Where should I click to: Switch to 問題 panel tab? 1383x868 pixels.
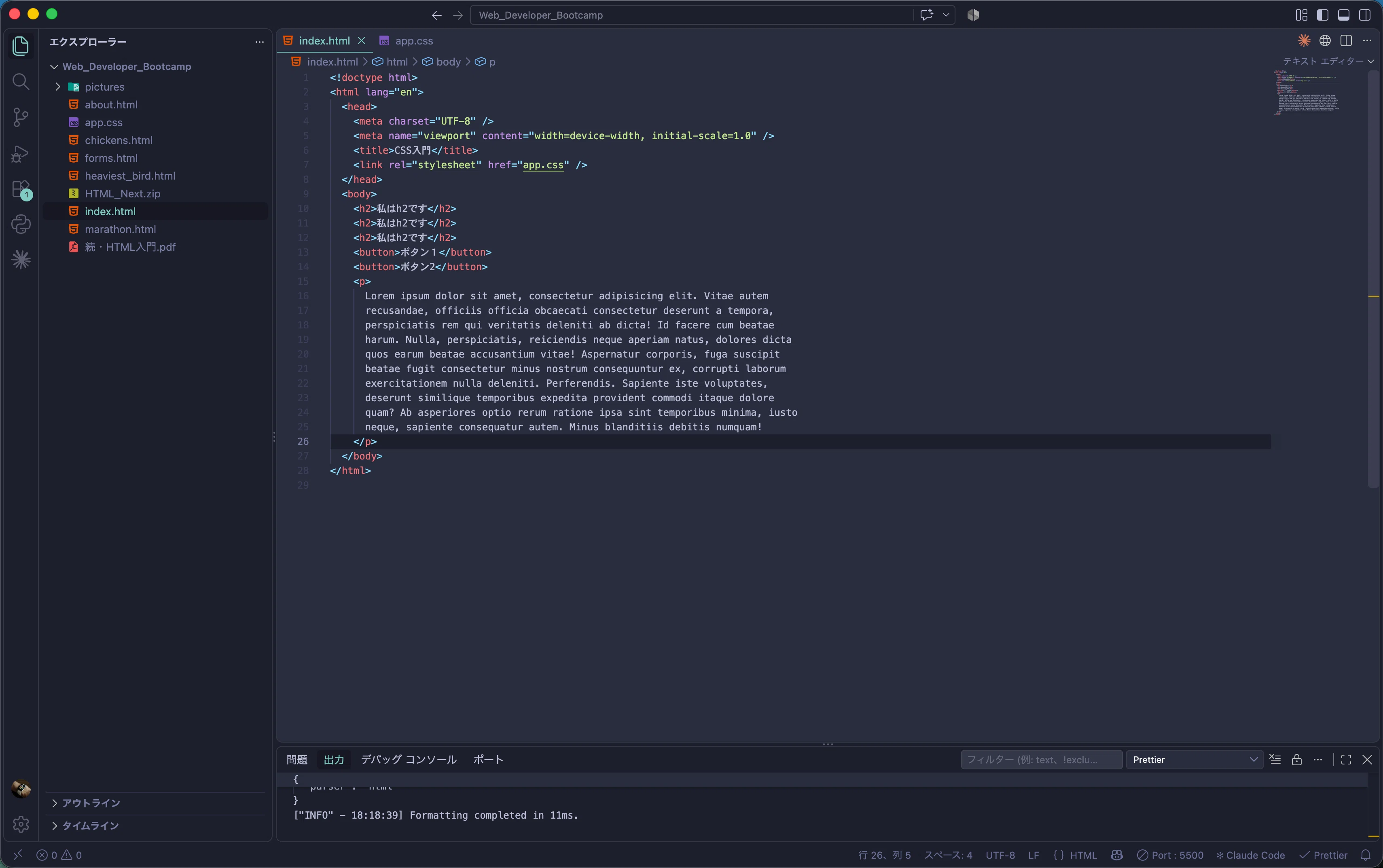click(297, 759)
